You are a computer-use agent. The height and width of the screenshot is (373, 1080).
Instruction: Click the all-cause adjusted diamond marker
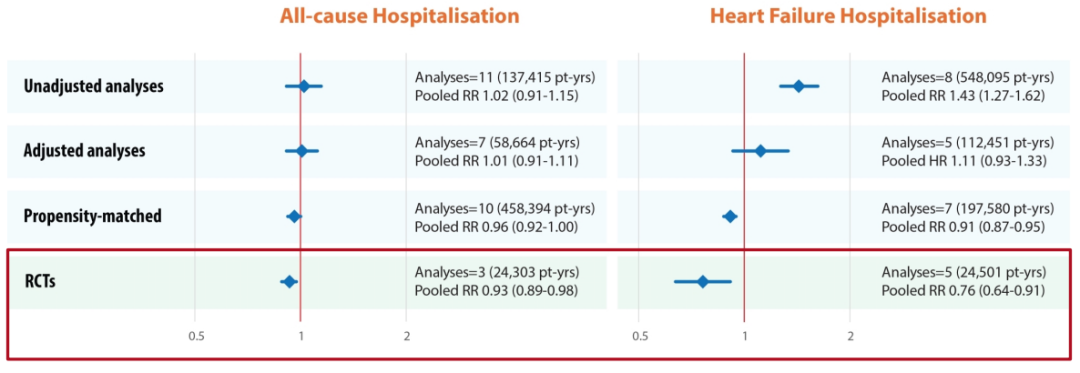[302, 151]
